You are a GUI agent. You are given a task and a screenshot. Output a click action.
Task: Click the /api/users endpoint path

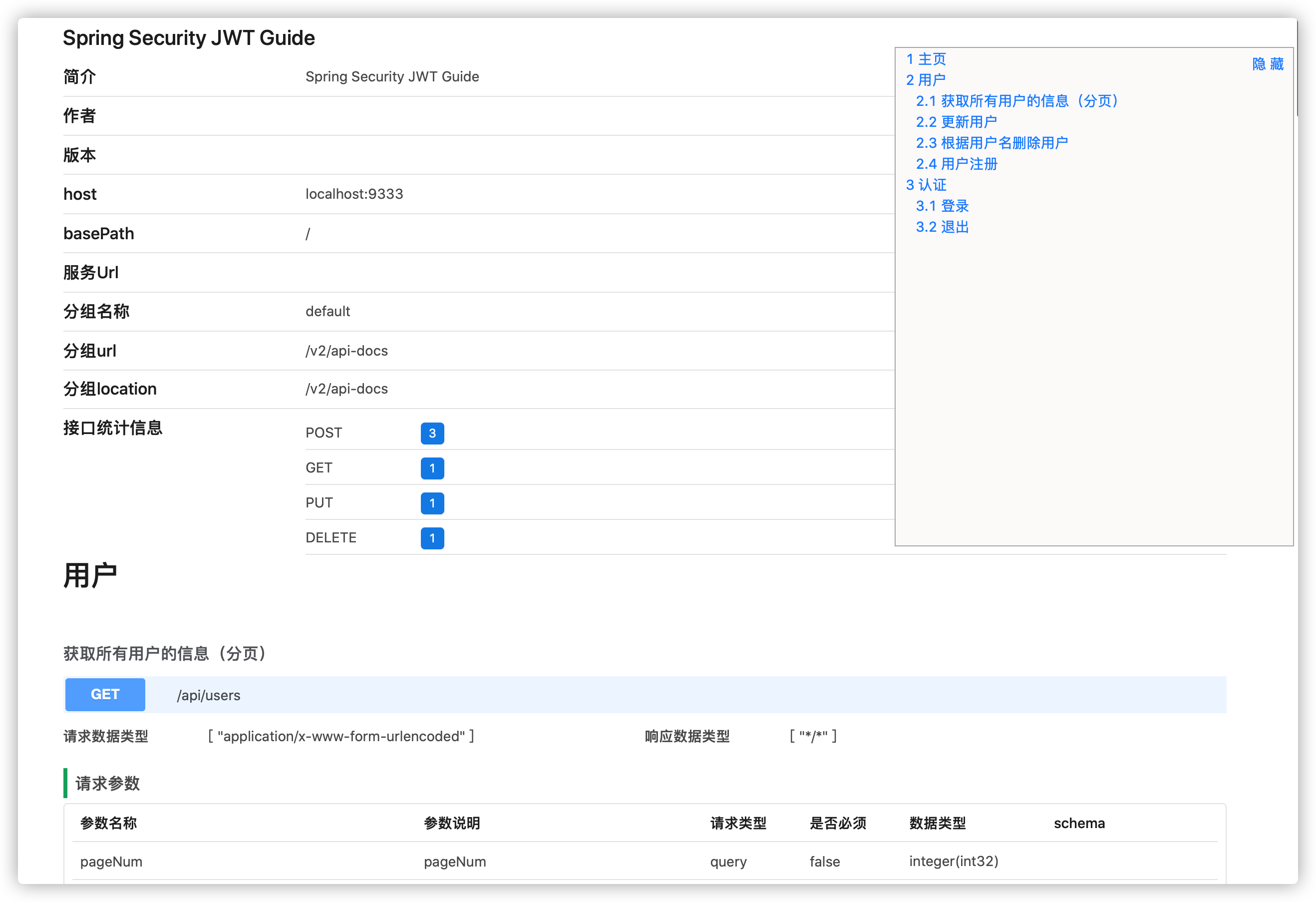tap(208, 695)
